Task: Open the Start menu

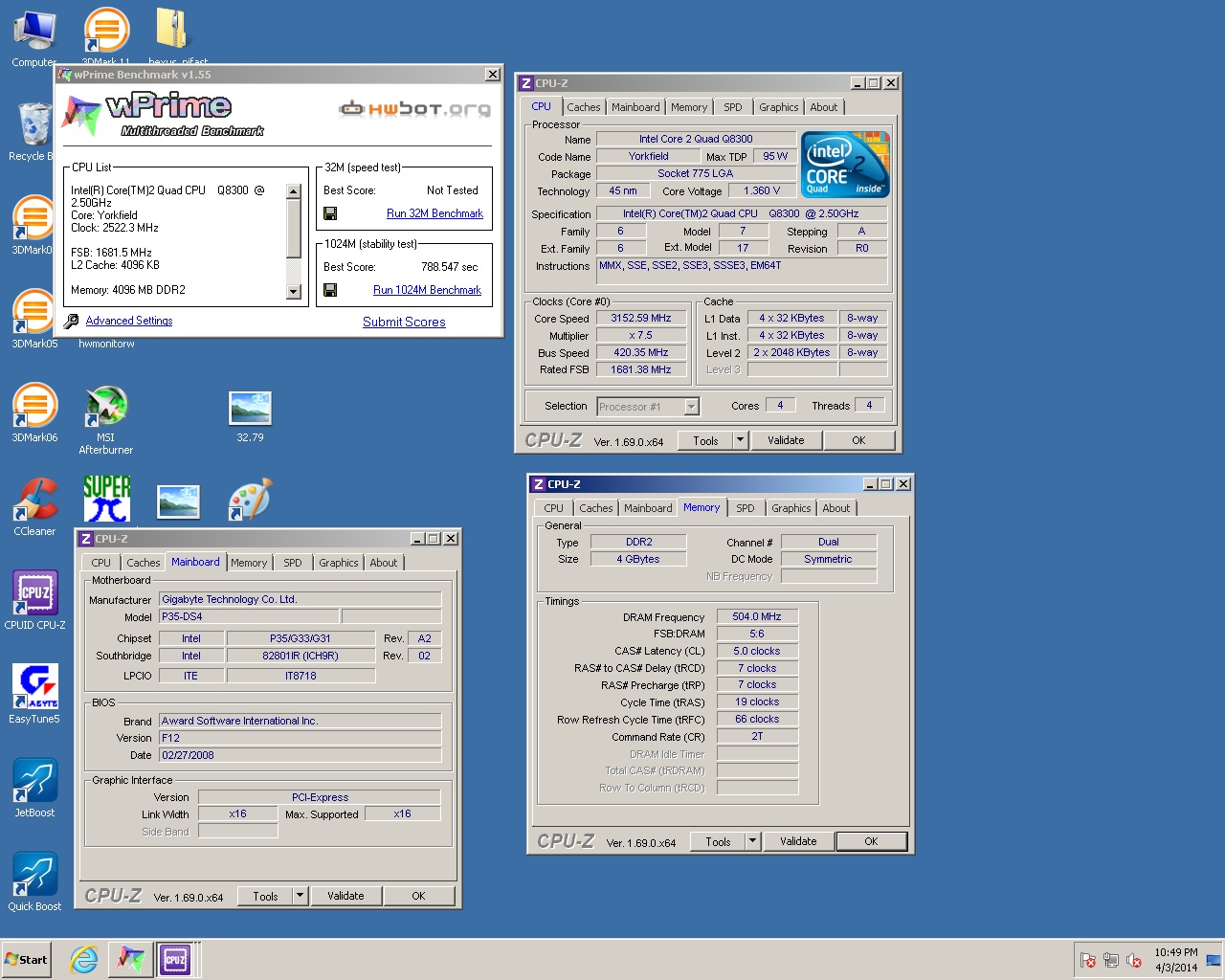Action: [x=26, y=959]
